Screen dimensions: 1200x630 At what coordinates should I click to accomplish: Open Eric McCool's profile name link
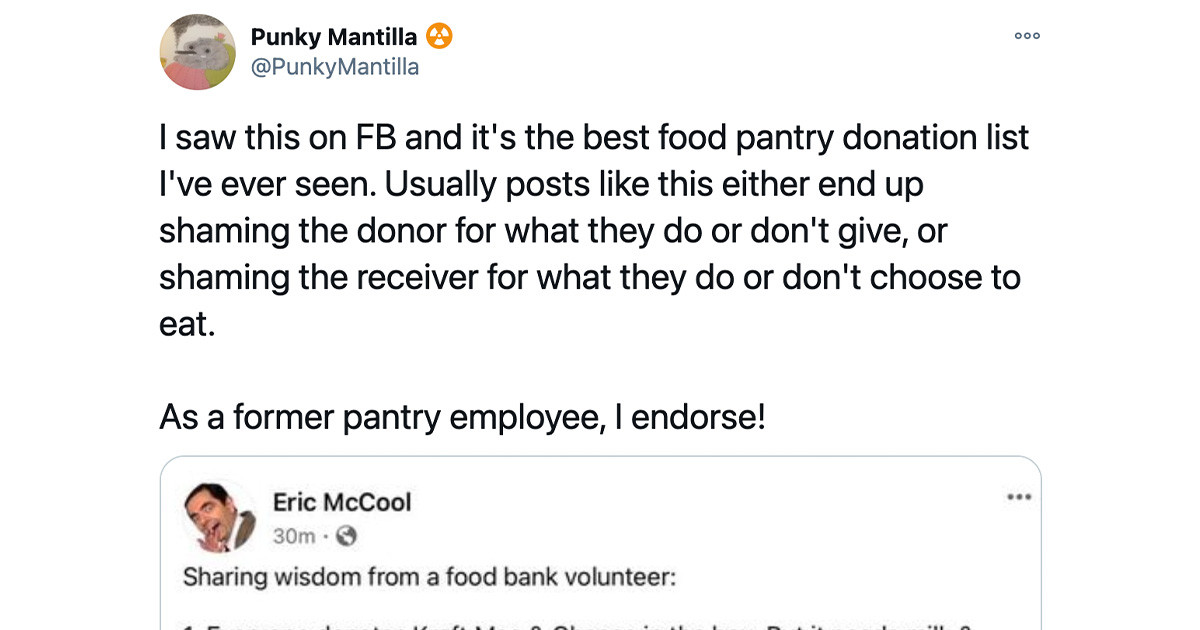click(x=341, y=503)
